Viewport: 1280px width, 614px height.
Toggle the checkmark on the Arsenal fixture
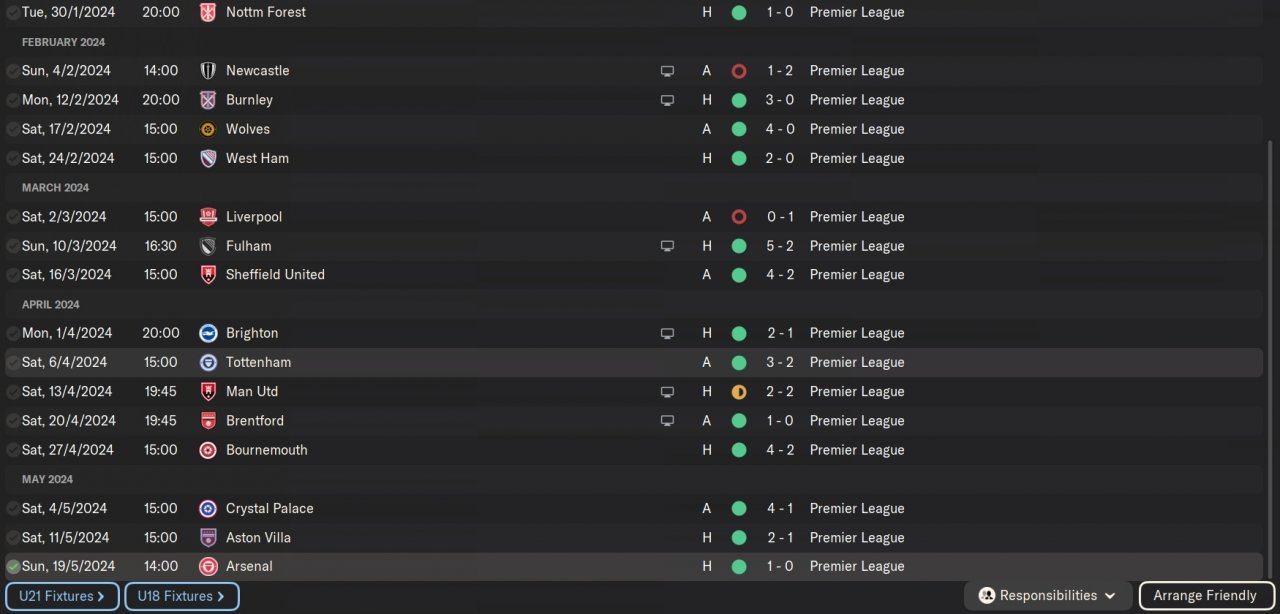[x=13, y=567]
